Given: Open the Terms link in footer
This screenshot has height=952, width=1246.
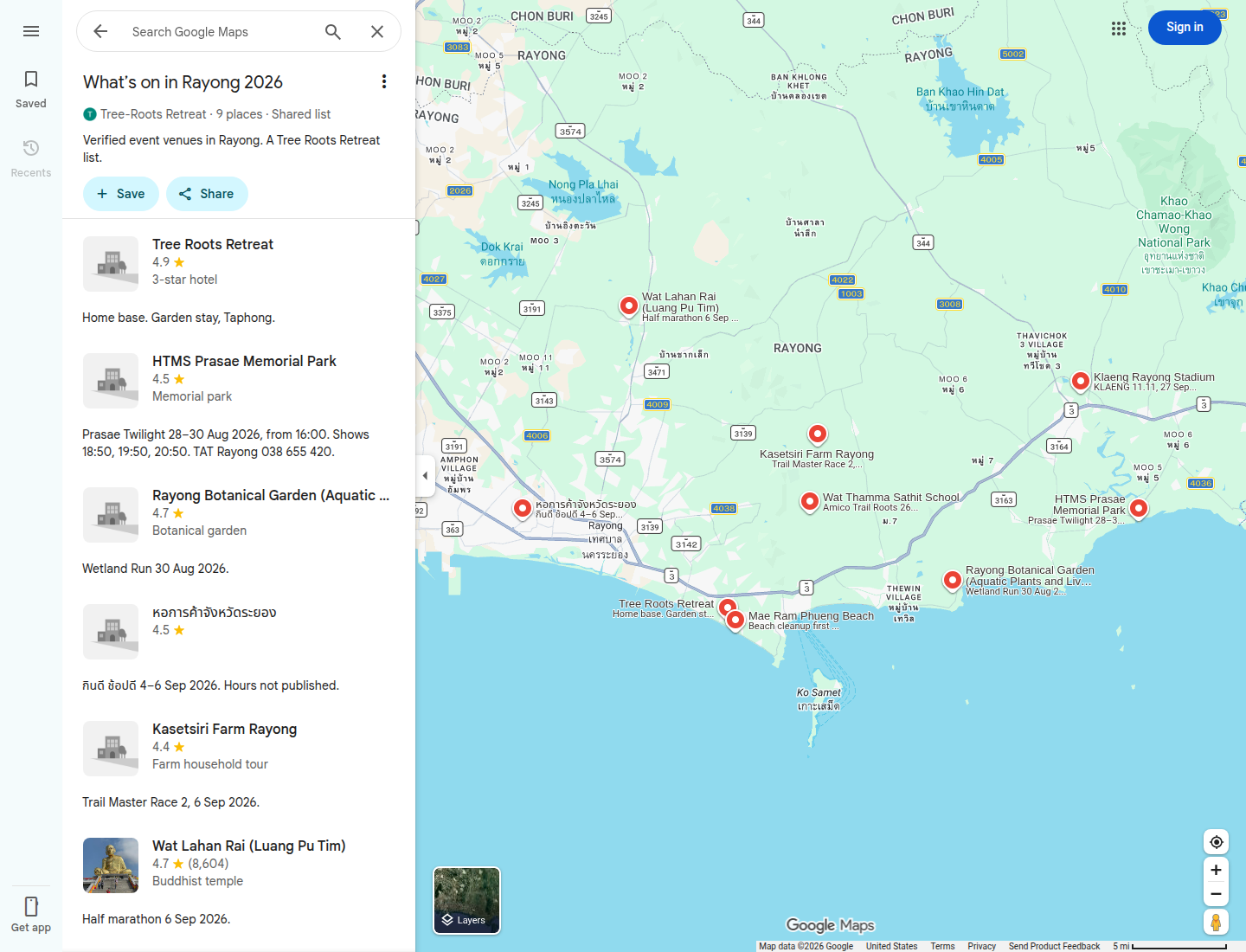Looking at the screenshot, I should pos(942,946).
